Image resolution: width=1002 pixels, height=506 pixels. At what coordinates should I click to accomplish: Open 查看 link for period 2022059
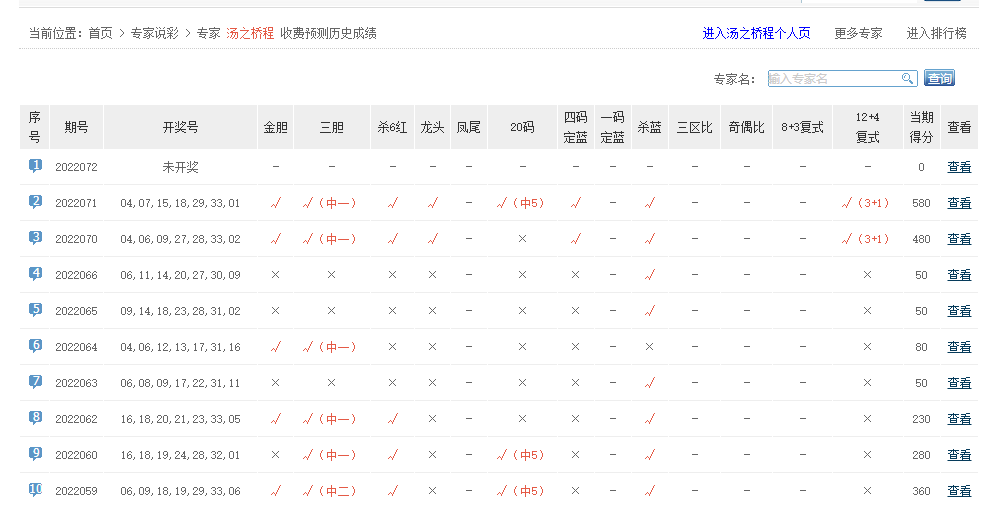coord(958,491)
